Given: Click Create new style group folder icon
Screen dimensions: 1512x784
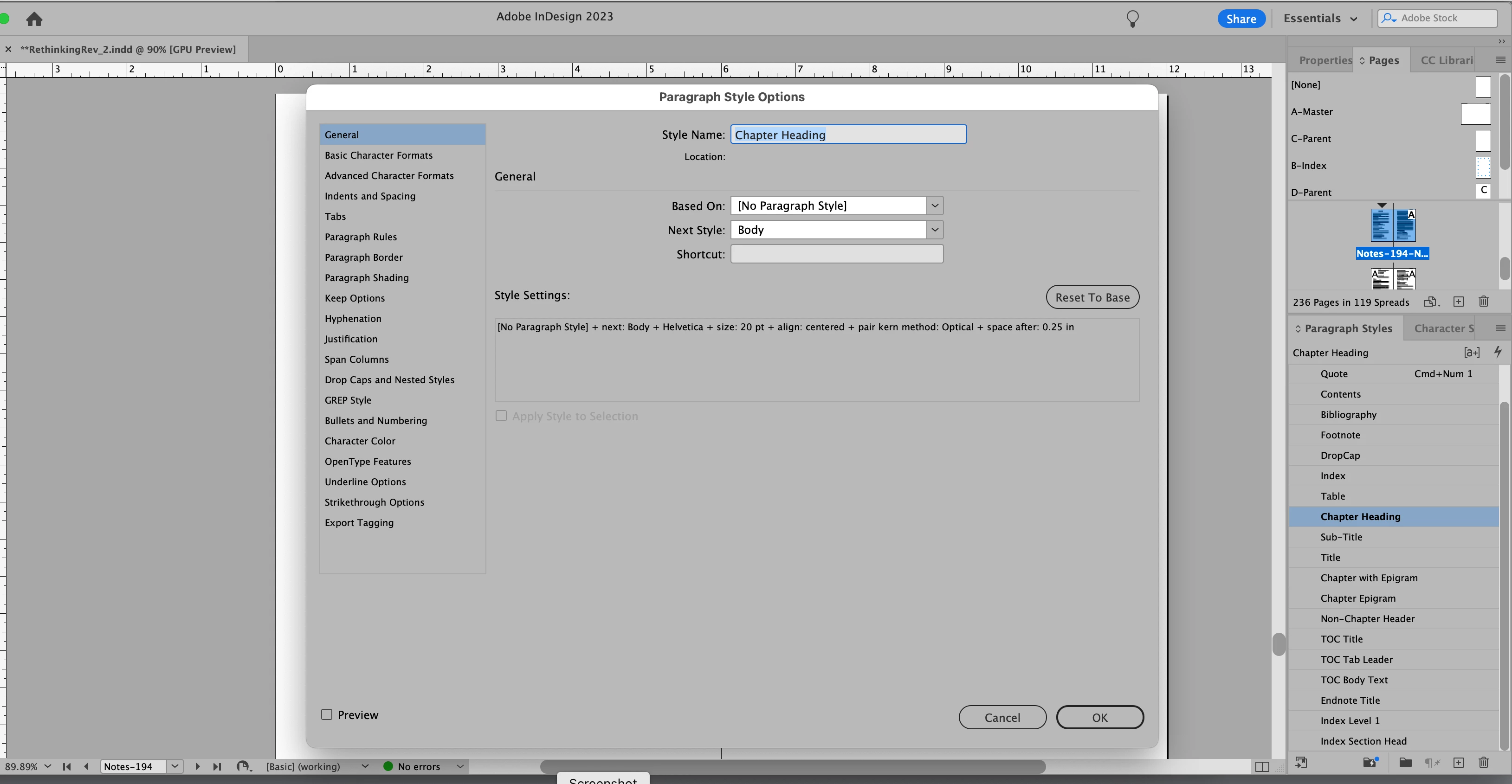Looking at the screenshot, I should [x=1405, y=763].
